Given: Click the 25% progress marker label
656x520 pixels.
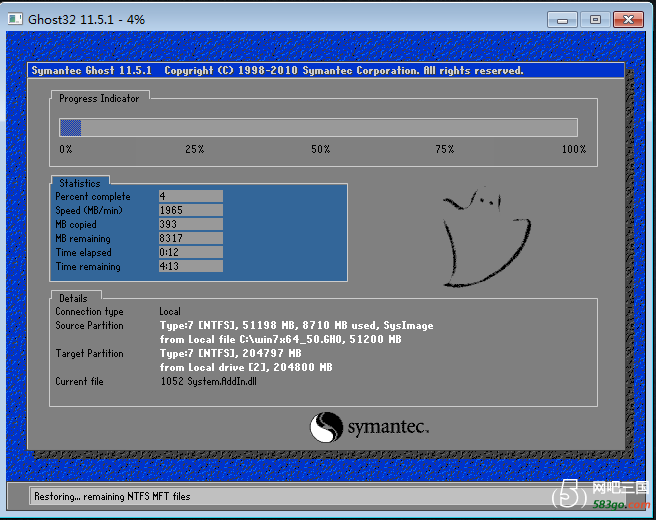Looking at the screenshot, I should coord(195,149).
